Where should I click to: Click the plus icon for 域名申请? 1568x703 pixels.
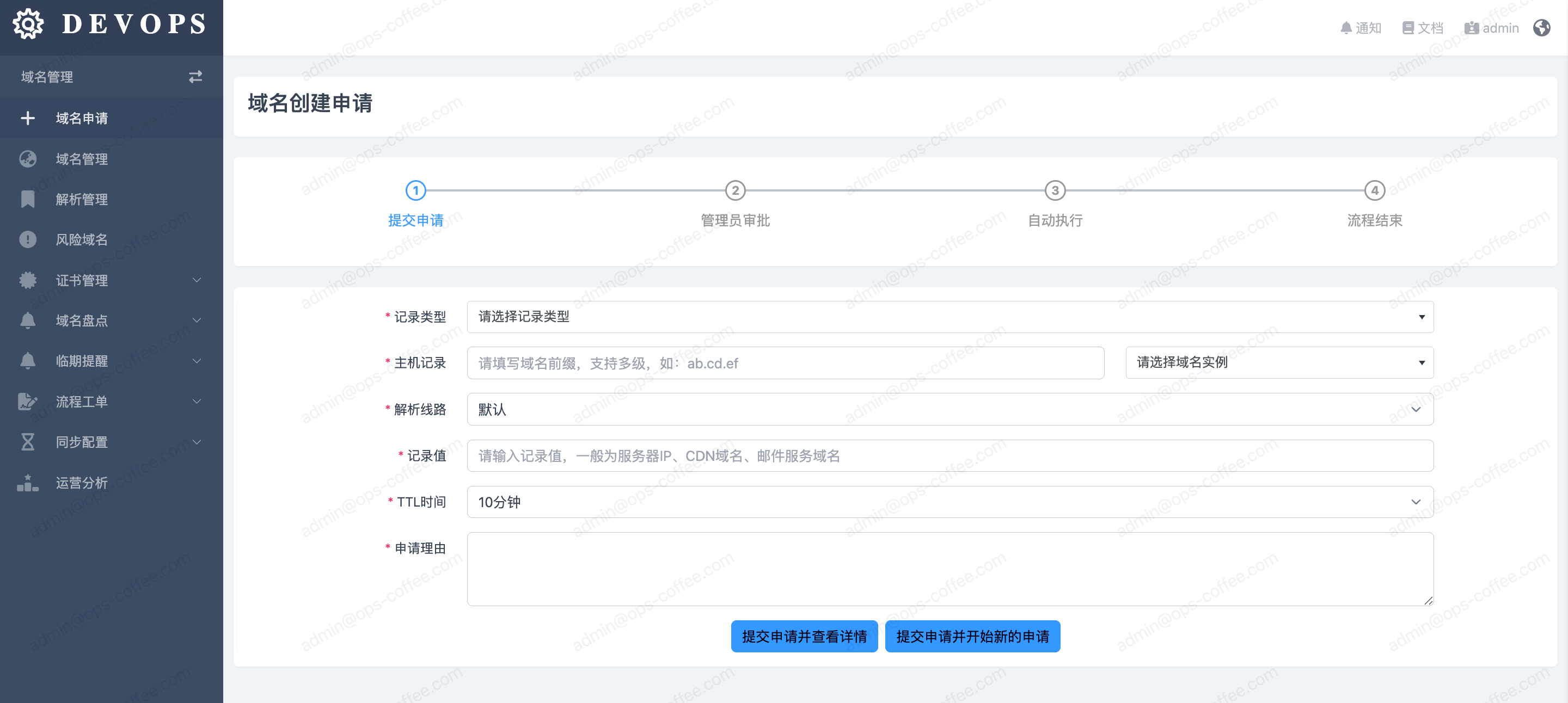tap(27, 118)
